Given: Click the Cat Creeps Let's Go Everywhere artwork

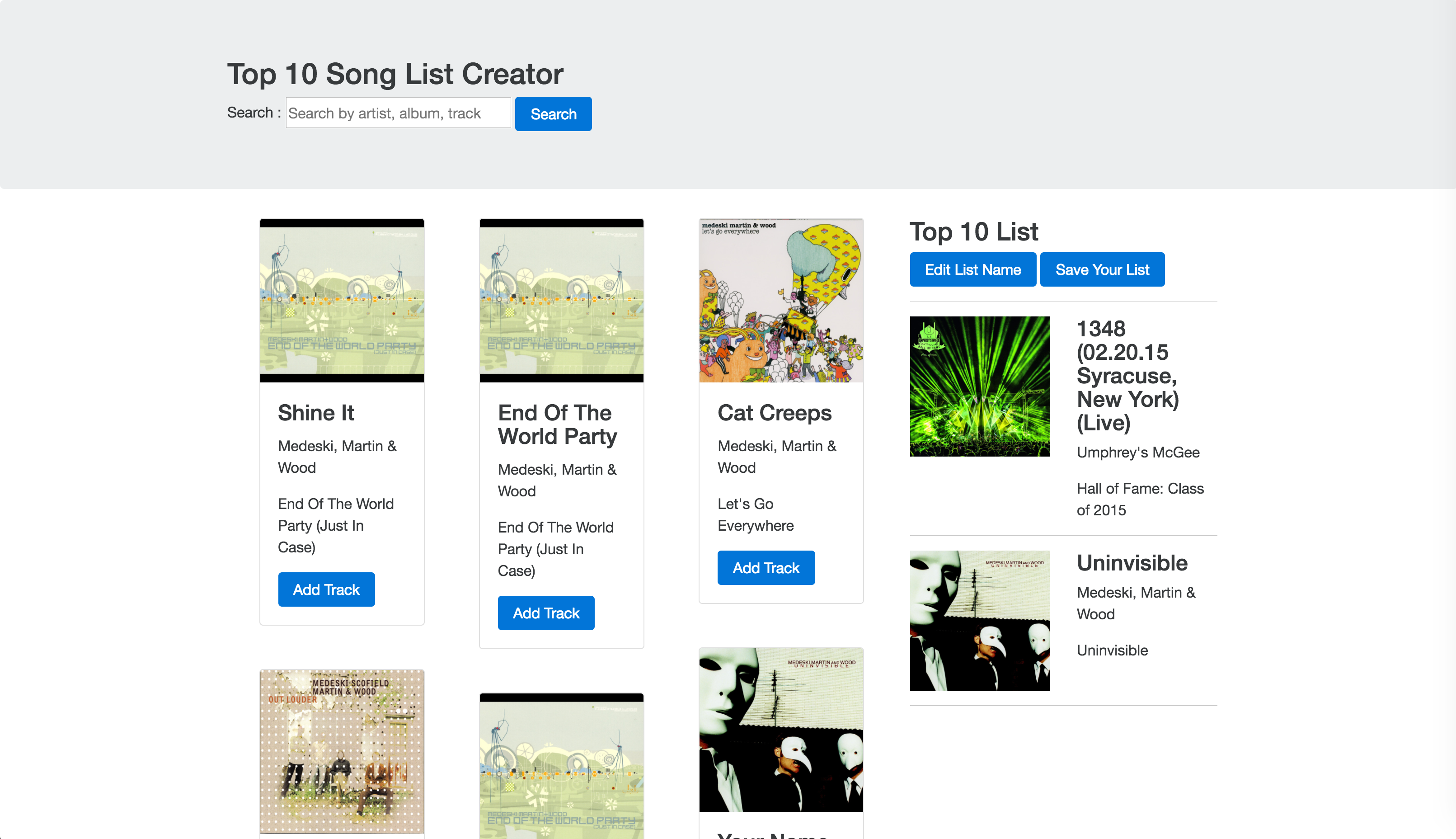Looking at the screenshot, I should point(781,300).
